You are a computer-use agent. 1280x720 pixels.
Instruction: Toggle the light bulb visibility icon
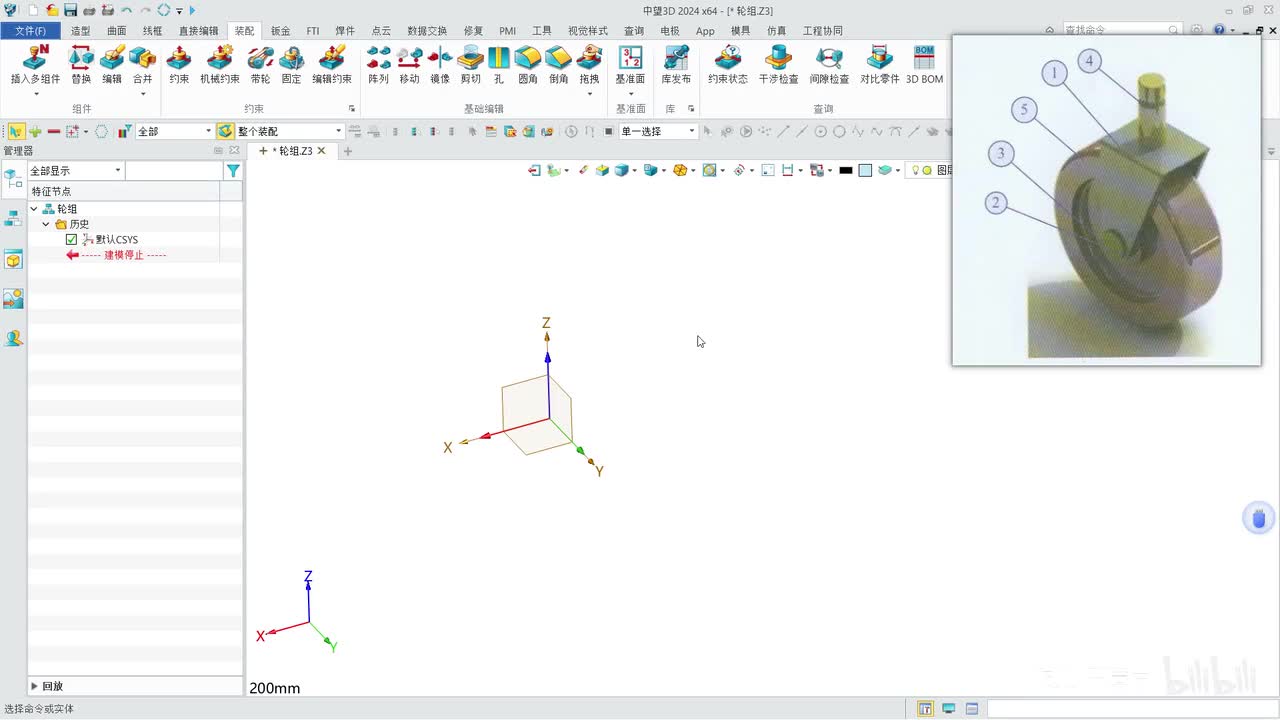(x=915, y=171)
